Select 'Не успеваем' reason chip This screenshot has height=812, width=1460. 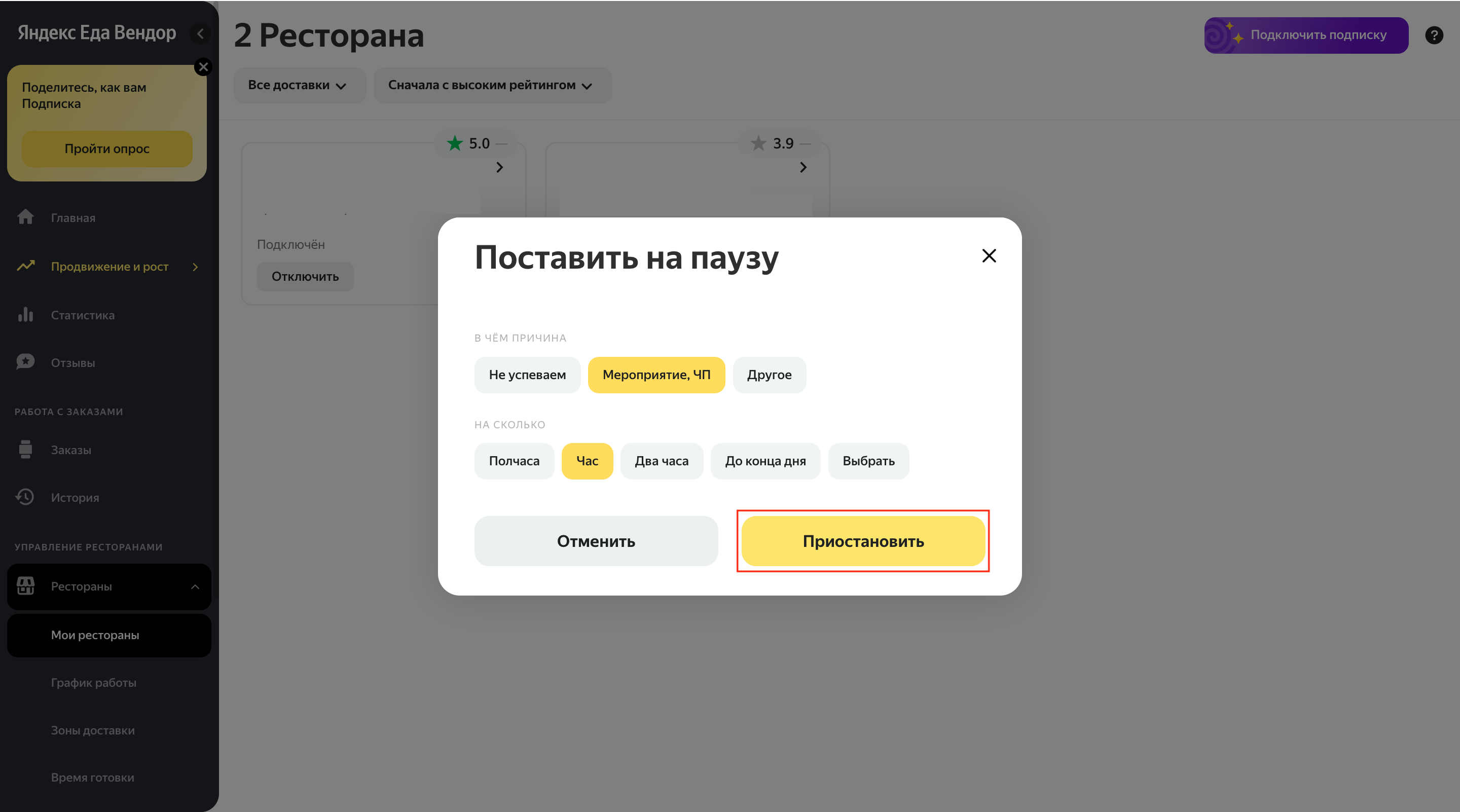(x=527, y=375)
